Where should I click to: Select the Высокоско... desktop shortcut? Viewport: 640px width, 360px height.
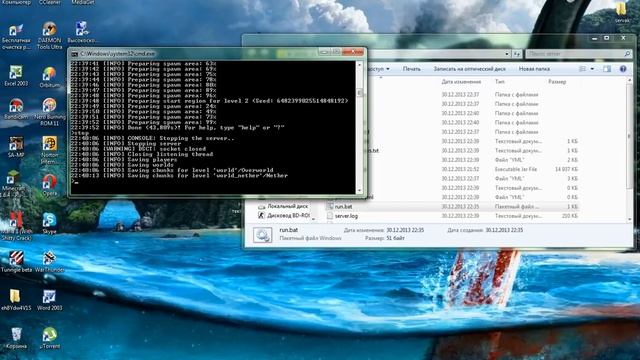pos(82,32)
